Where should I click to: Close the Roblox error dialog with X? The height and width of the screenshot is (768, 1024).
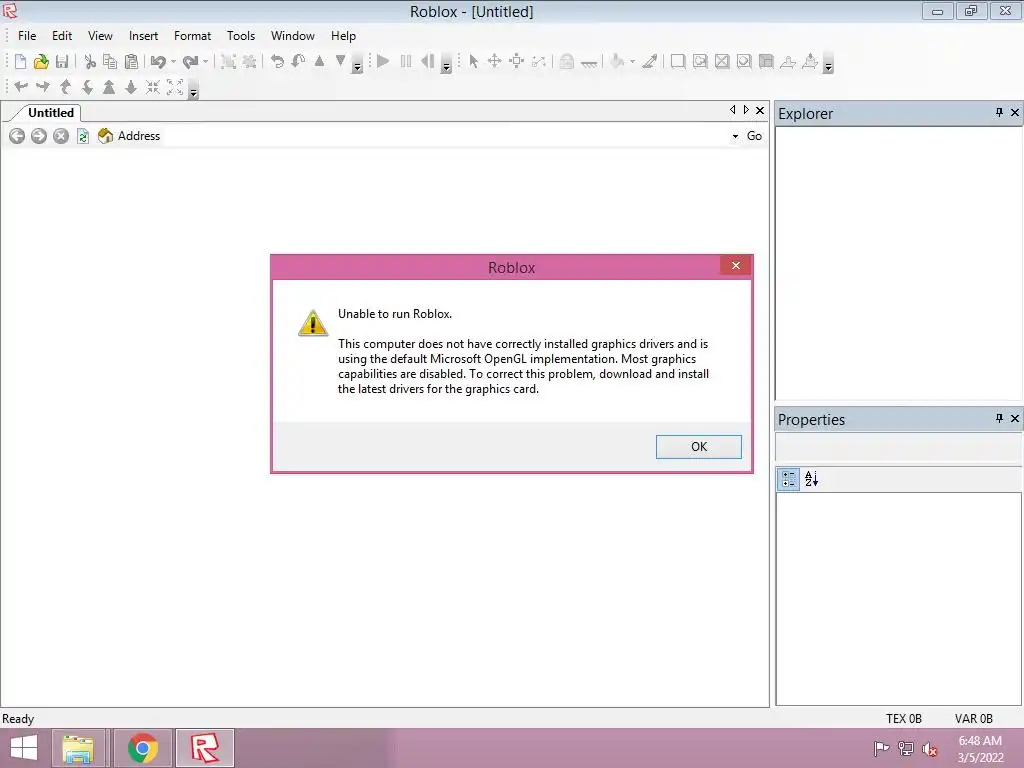[736, 265]
